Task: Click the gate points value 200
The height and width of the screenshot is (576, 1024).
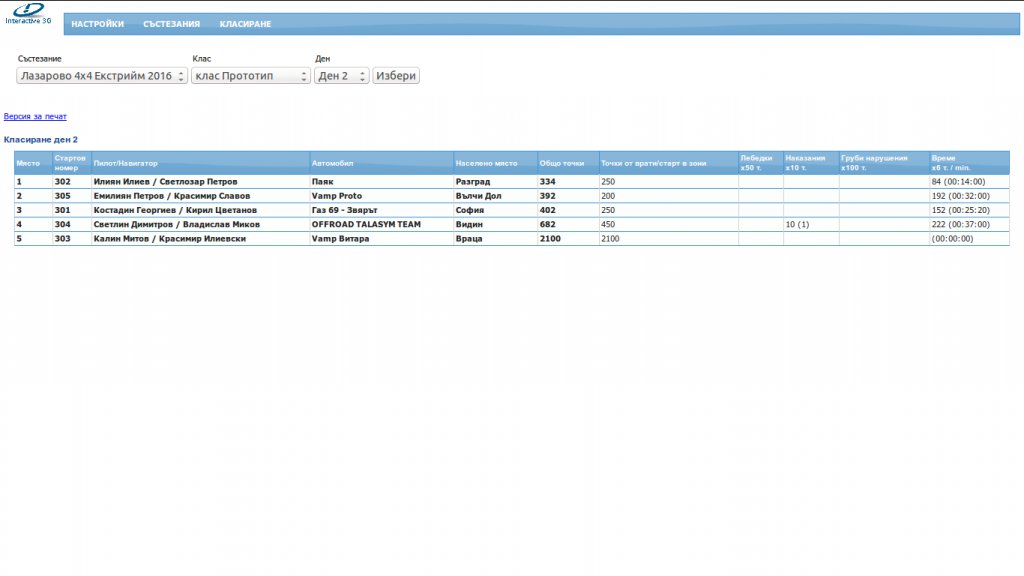Action: click(607, 196)
